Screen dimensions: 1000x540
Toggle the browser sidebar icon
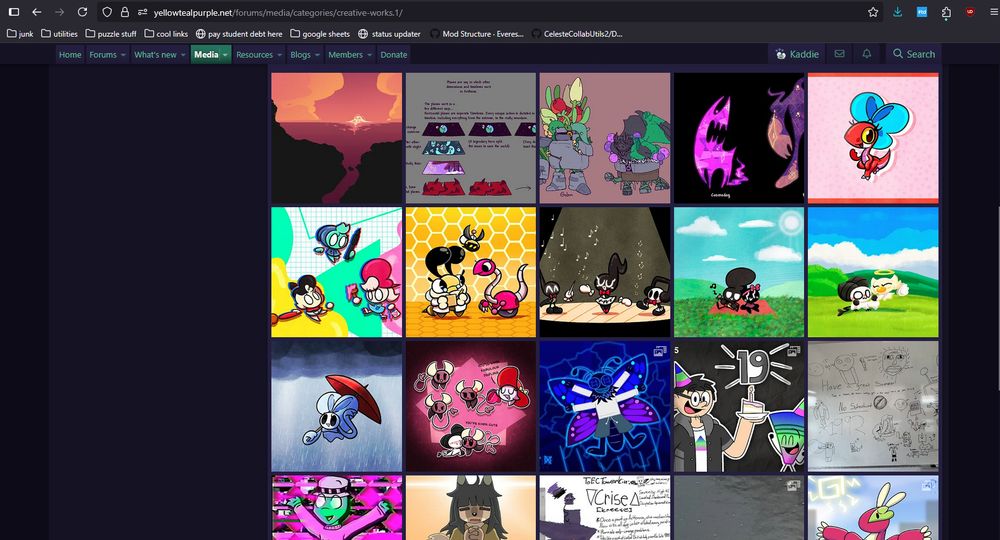pyautogui.click(x=13, y=12)
